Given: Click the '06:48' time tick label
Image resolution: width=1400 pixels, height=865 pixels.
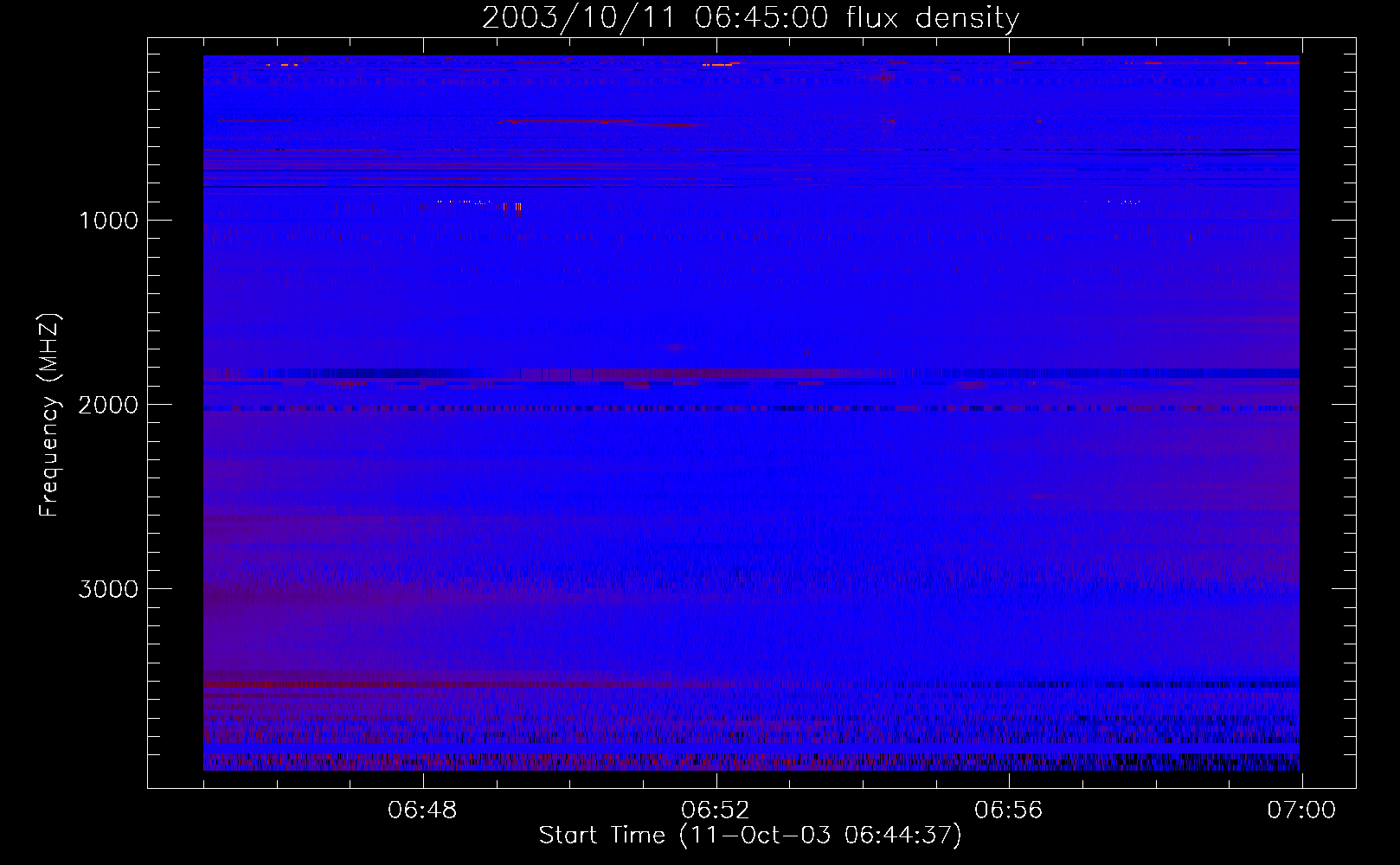Looking at the screenshot, I should [422, 811].
